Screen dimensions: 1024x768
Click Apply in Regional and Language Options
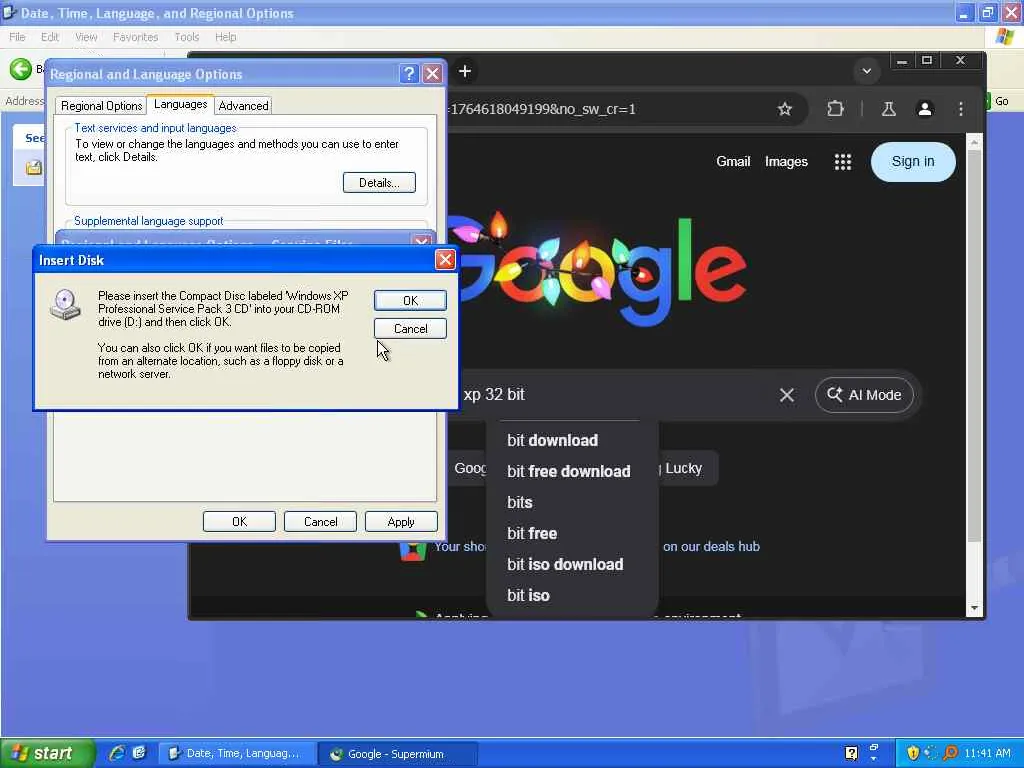point(400,522)
